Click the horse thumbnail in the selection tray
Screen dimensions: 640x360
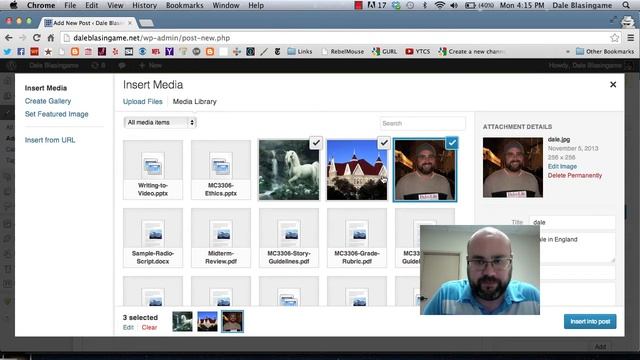pos(182,321)
